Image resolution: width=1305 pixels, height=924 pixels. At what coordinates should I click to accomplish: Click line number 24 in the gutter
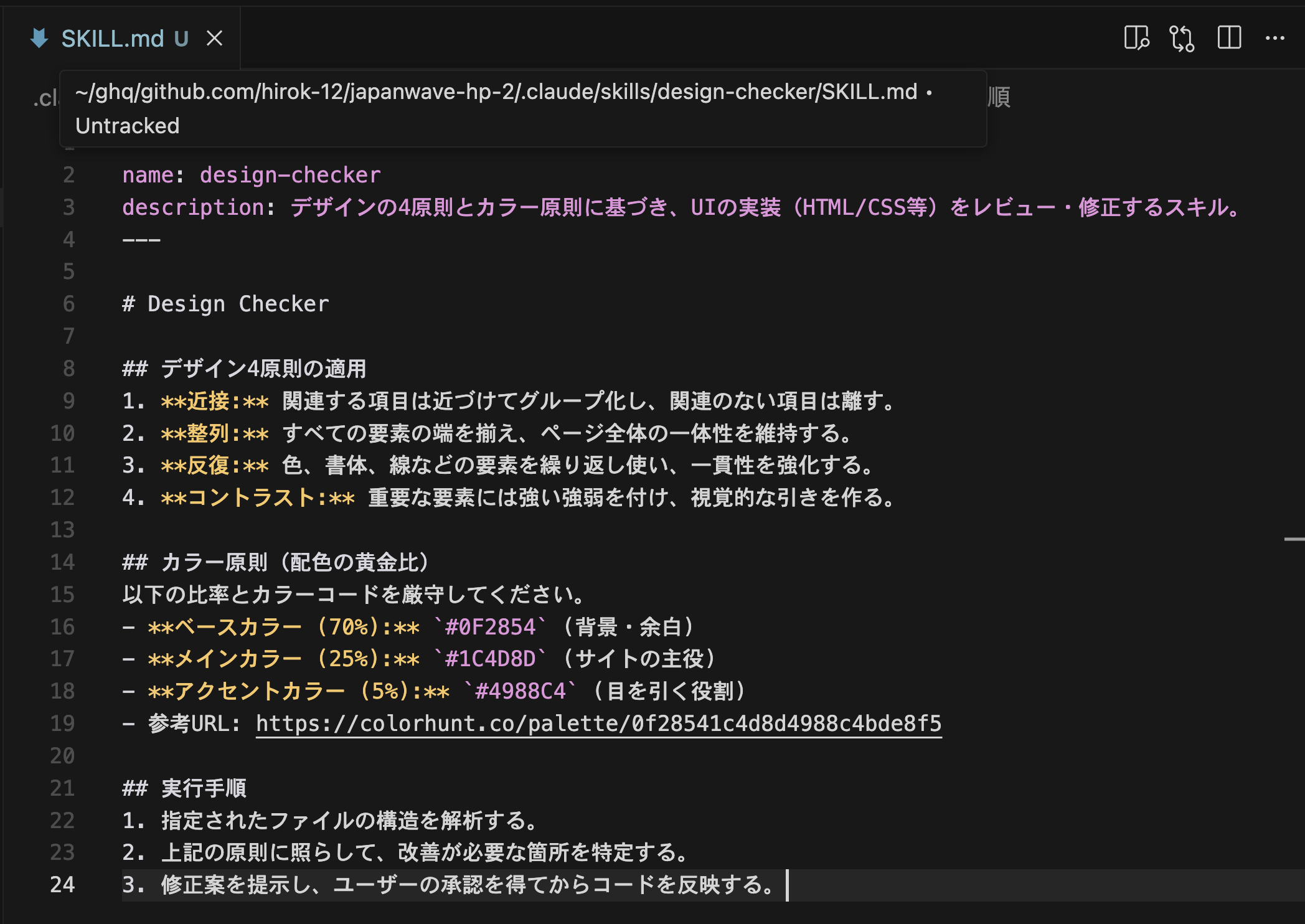[x=62, y=885]
